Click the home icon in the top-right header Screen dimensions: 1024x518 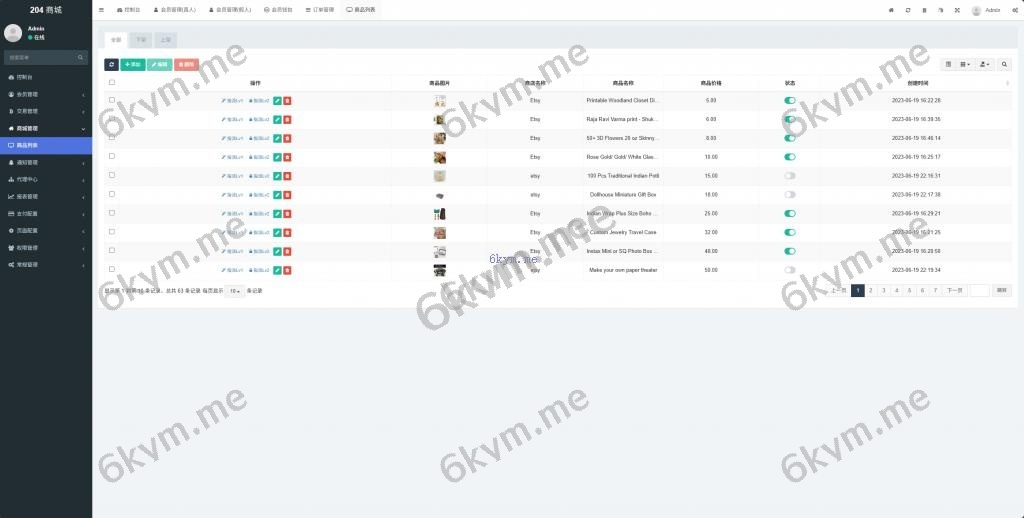point(891,10)
